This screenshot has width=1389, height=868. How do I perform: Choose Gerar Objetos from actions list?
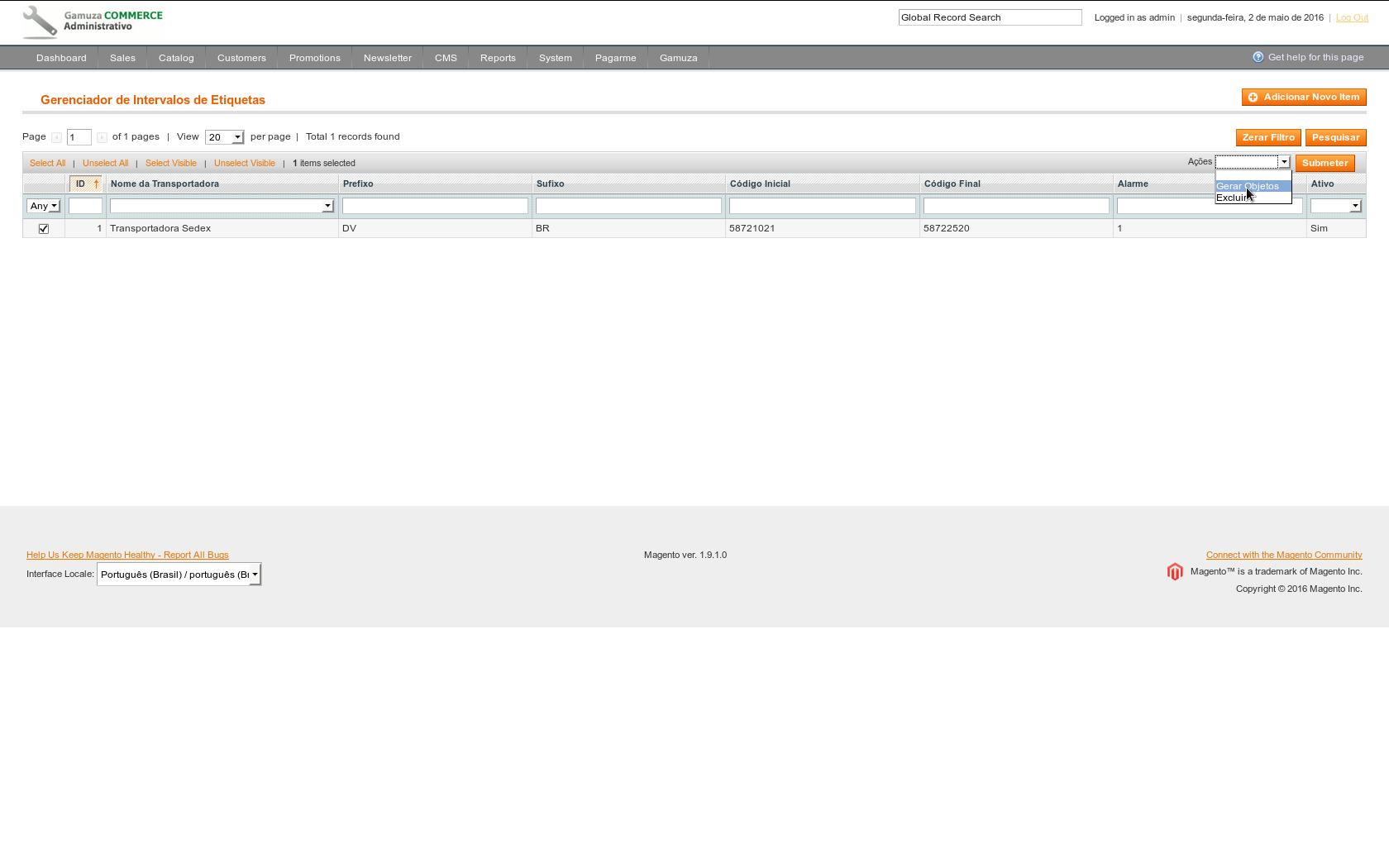(1253, 186)
